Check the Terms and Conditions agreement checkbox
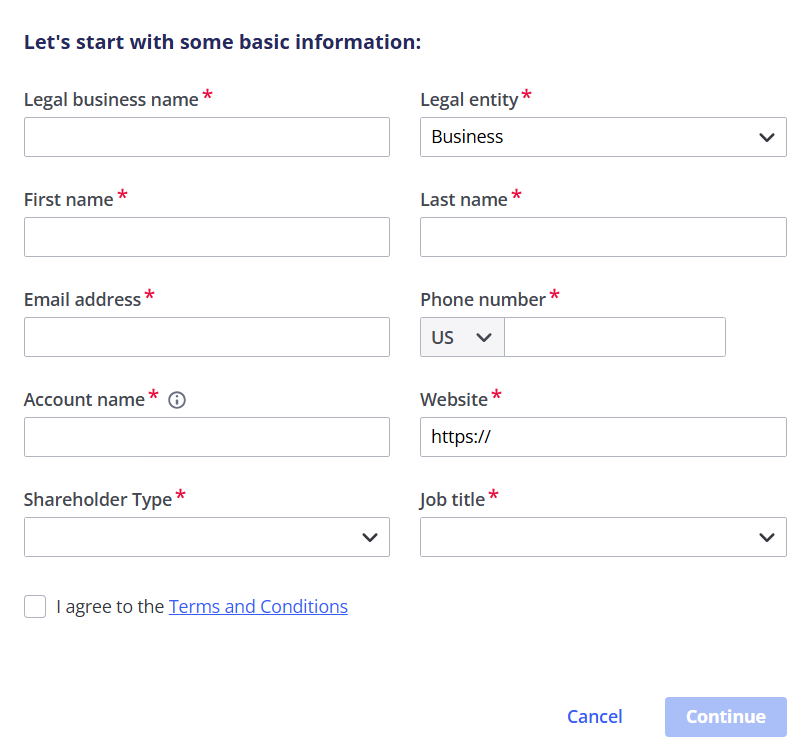The height and width of the screenshot is (750, 812). (35, 606)
